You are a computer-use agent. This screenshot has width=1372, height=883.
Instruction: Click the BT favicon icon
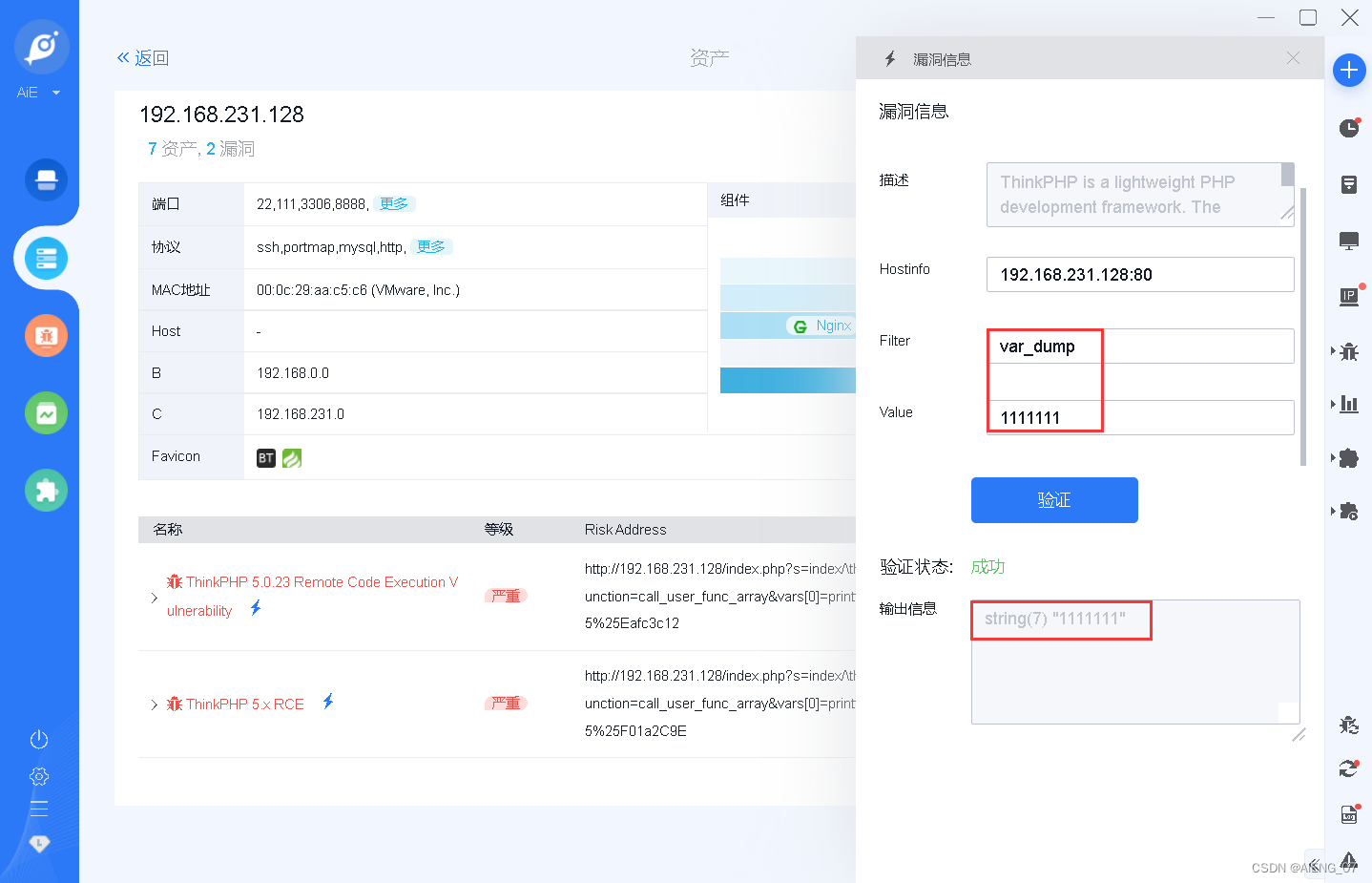(266, 458)
